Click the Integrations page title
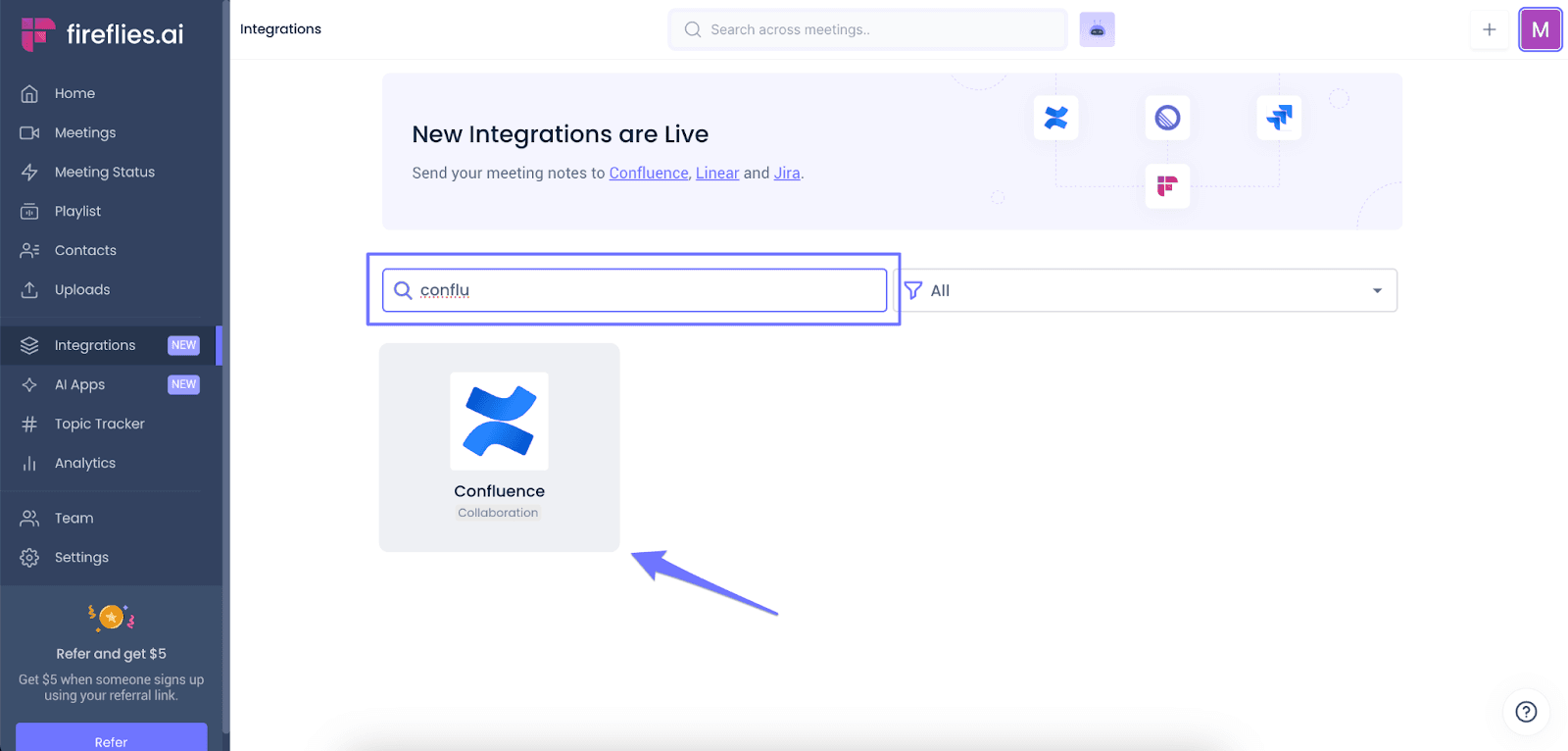 point(280,29)
